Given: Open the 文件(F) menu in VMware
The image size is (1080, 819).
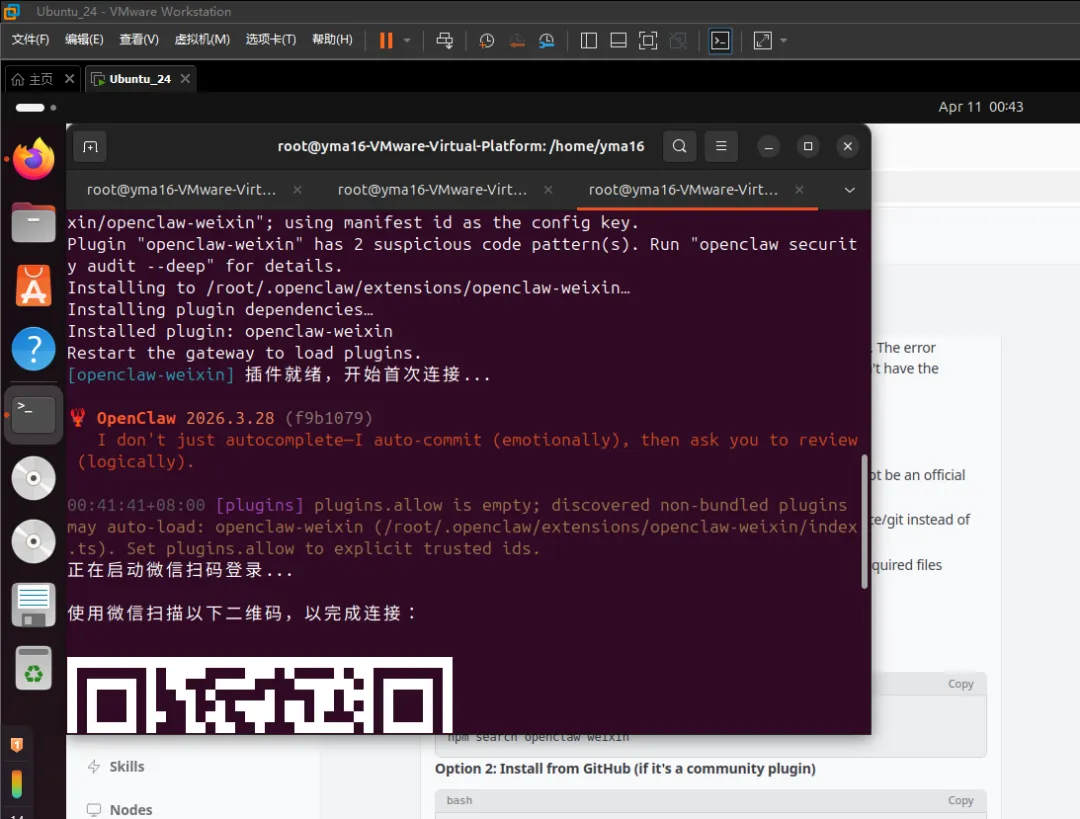Looking at the screenshot, I should click(x=30, y=40).
